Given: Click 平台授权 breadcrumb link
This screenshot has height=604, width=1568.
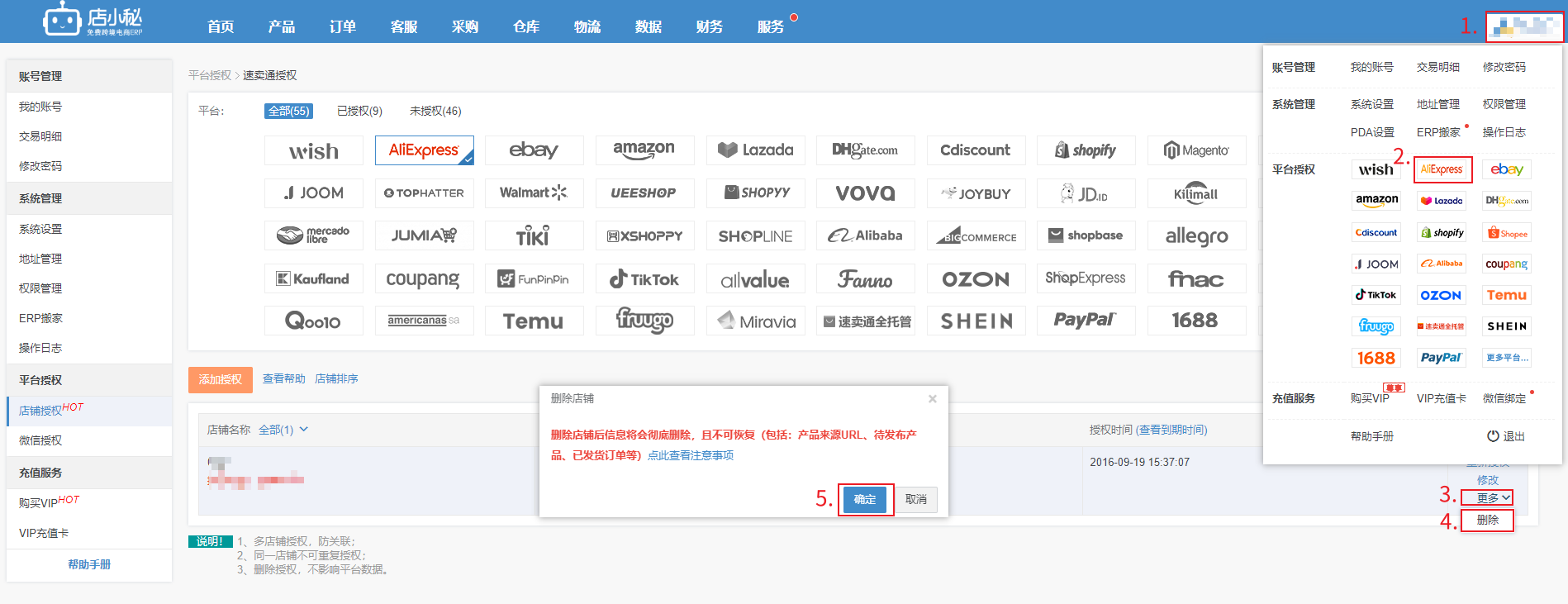Looking at the screenshot, I should click(x=210, y=75).
